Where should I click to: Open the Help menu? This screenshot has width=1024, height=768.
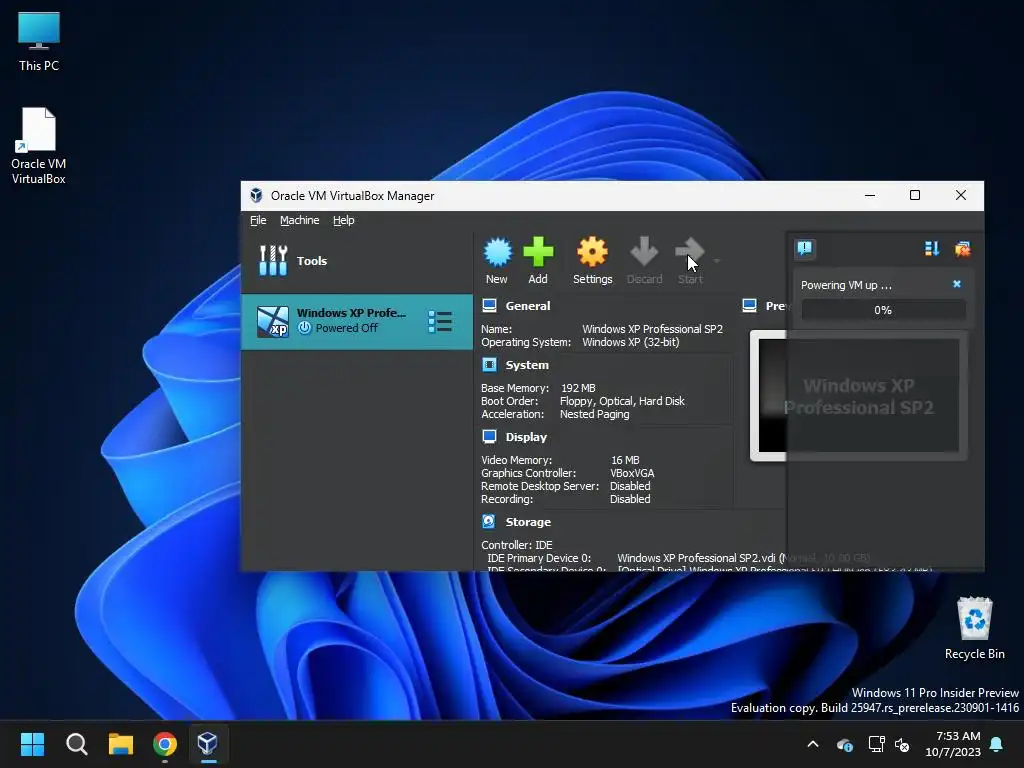[x=344, y=220]
